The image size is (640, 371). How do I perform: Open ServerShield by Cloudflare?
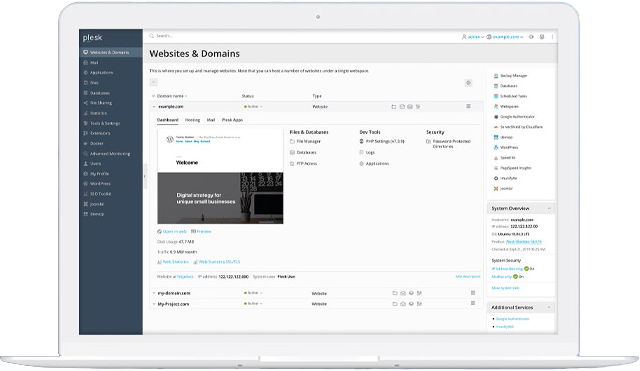[x=518, y=127]
